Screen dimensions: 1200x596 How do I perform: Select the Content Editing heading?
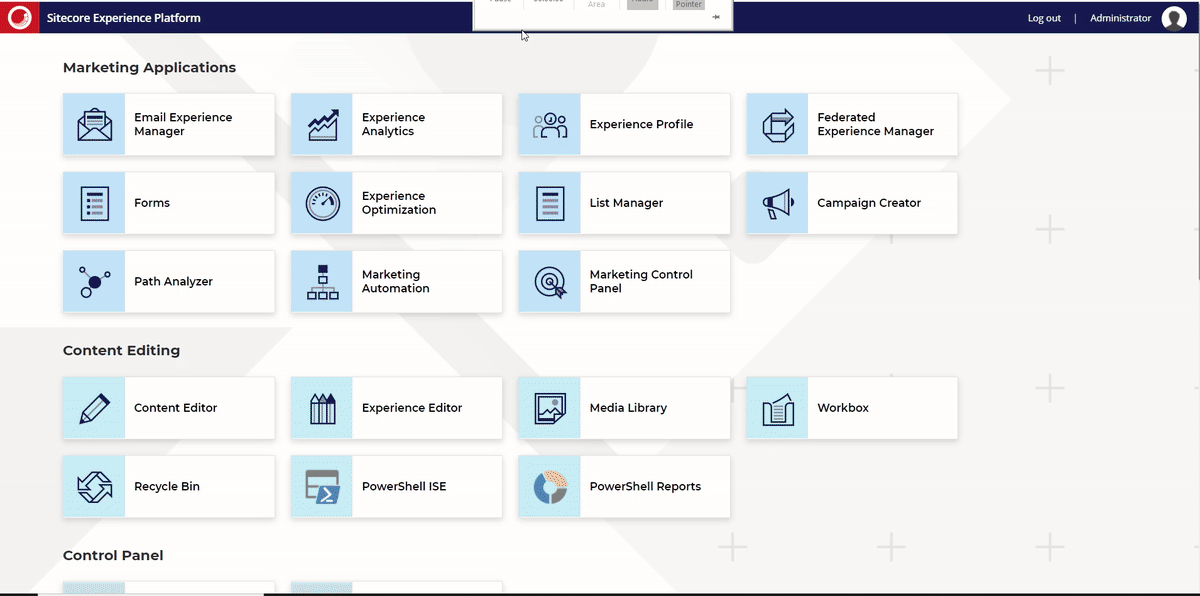click(x=121, y=351)
